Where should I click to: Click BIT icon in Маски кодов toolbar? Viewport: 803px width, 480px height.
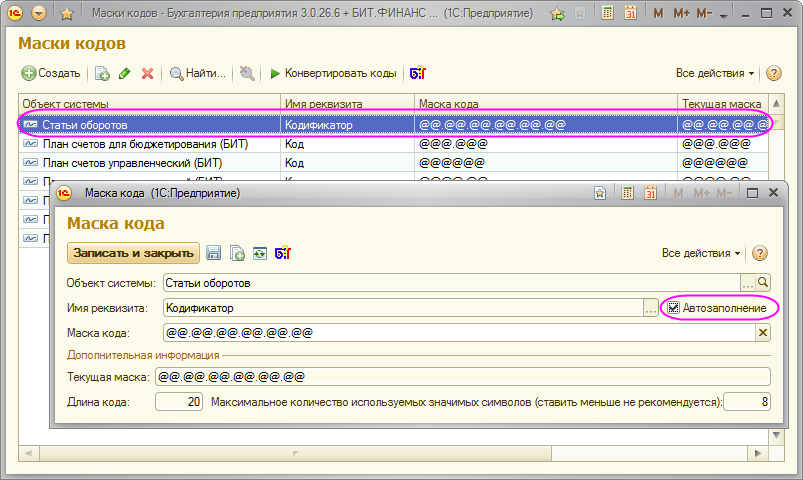tap(418, 73)
